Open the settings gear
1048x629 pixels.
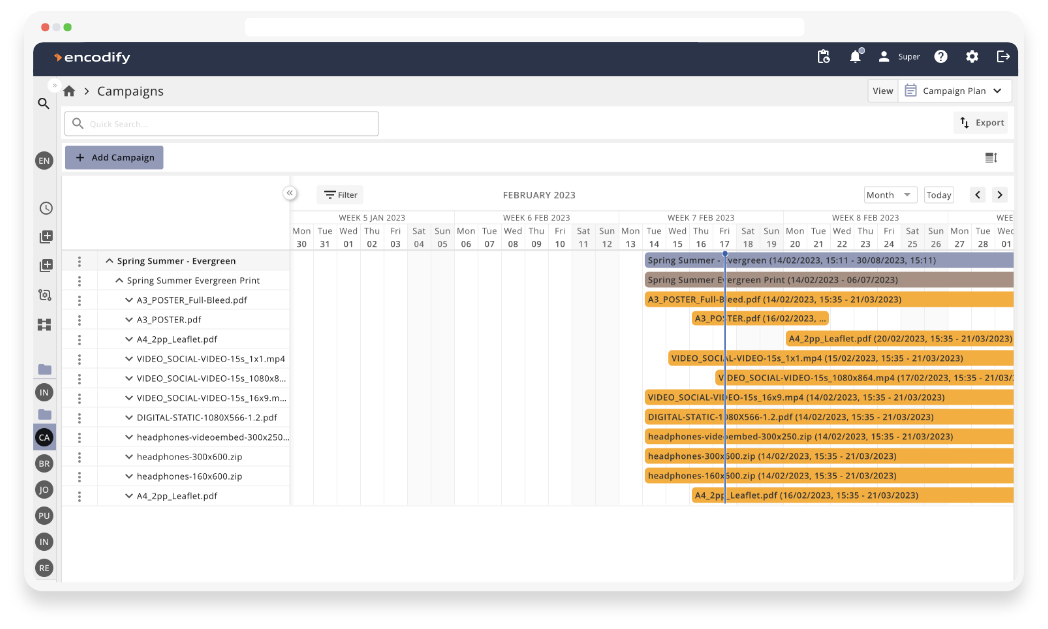[971, 57]
